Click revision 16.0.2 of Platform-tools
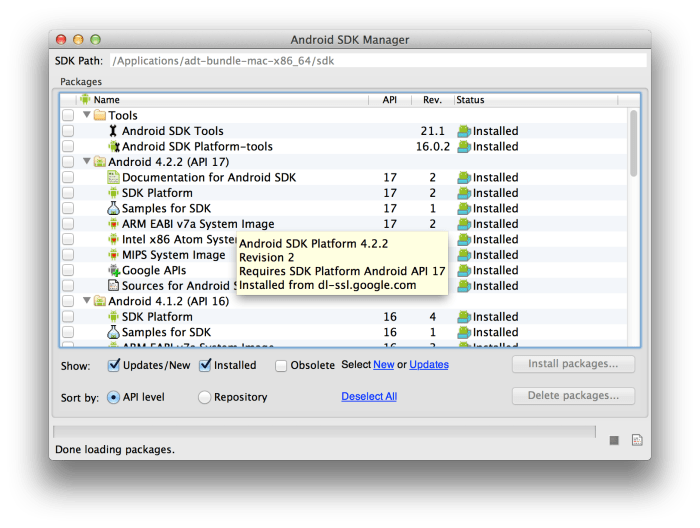Image resolution: width=700 pixels, height=528 pixels. [433, 146]
